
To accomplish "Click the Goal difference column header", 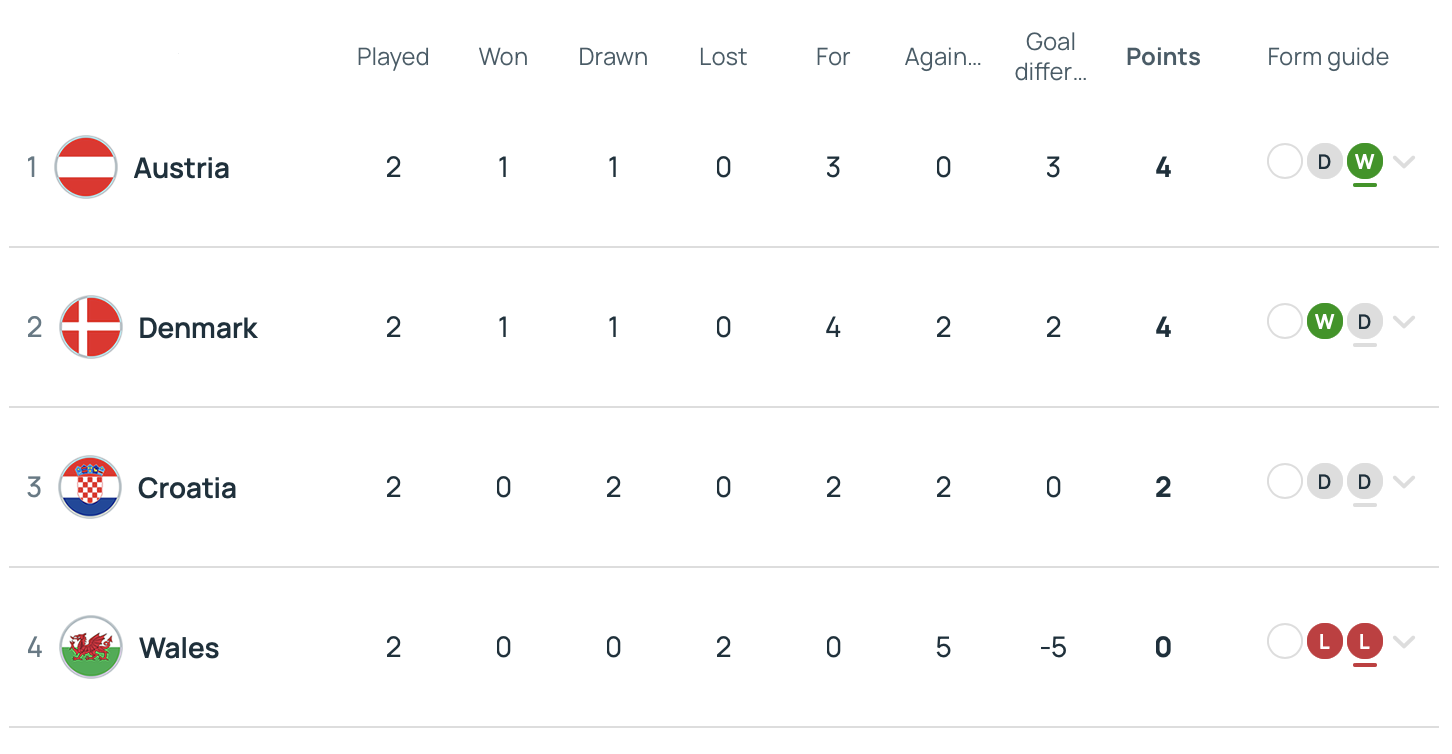I will (x=1051, y=57).
